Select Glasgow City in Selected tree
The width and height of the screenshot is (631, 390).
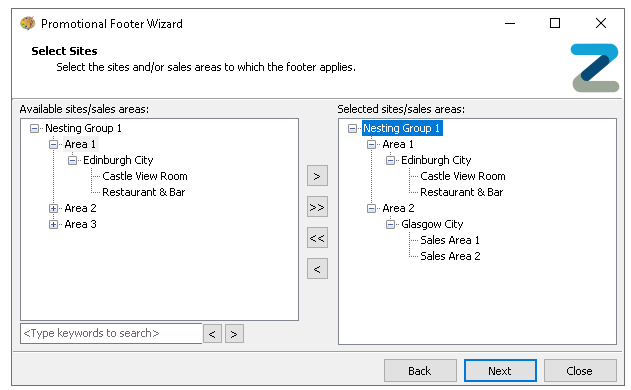[x=432, y=224]
